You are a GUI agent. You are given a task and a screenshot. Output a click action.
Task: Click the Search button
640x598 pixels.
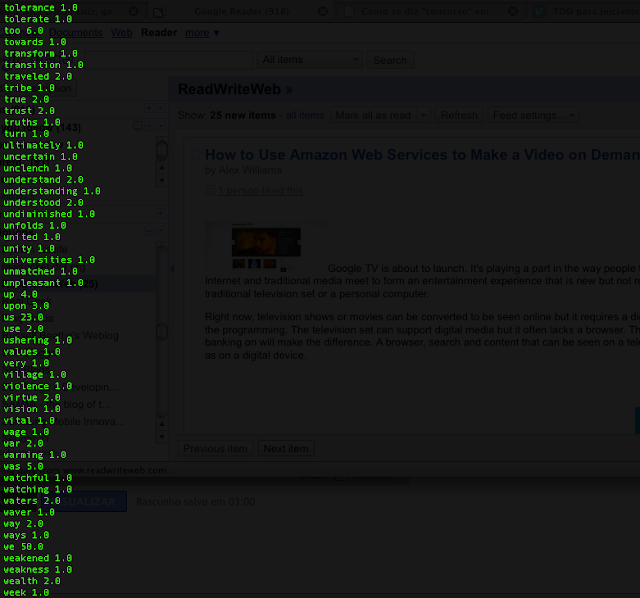point(390,60)
